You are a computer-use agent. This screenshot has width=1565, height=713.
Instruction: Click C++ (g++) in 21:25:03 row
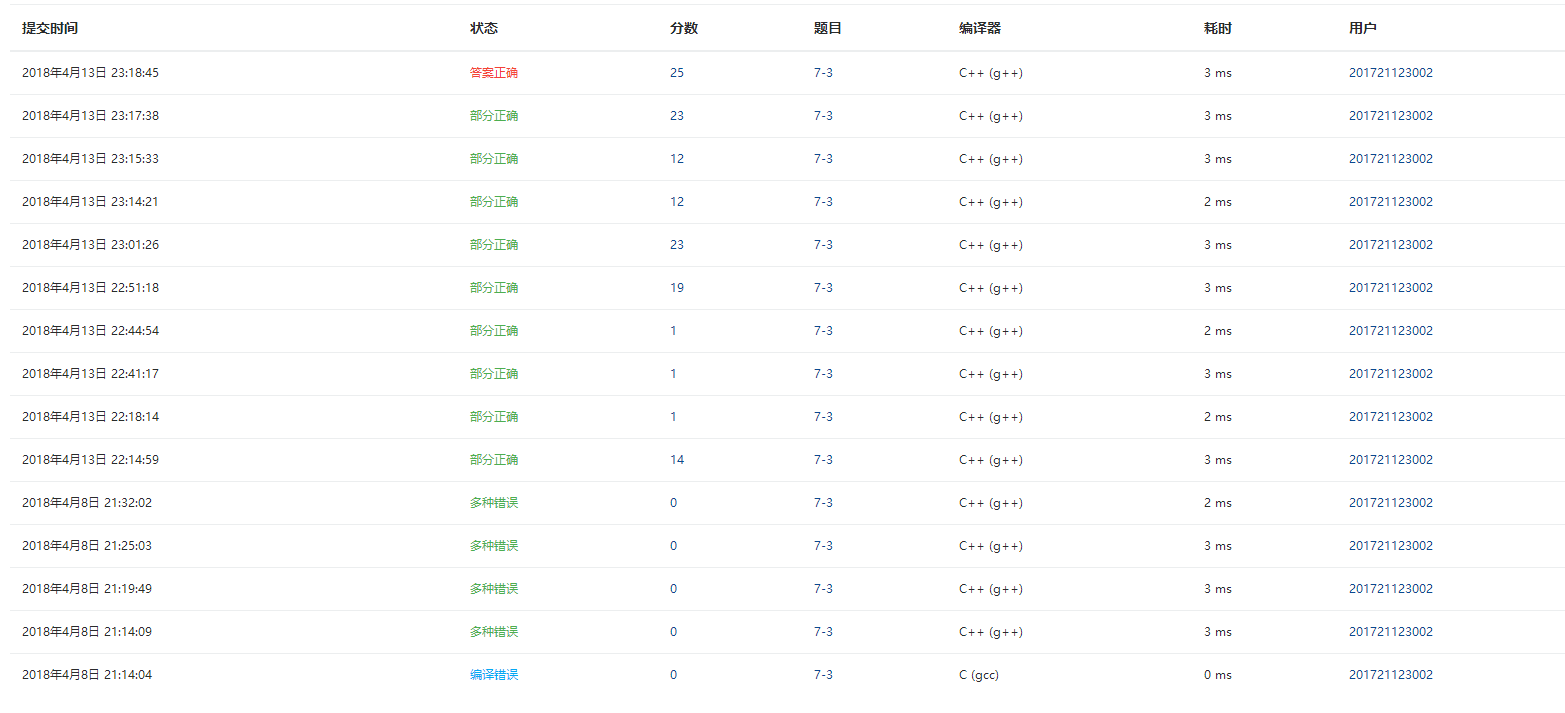990,546
